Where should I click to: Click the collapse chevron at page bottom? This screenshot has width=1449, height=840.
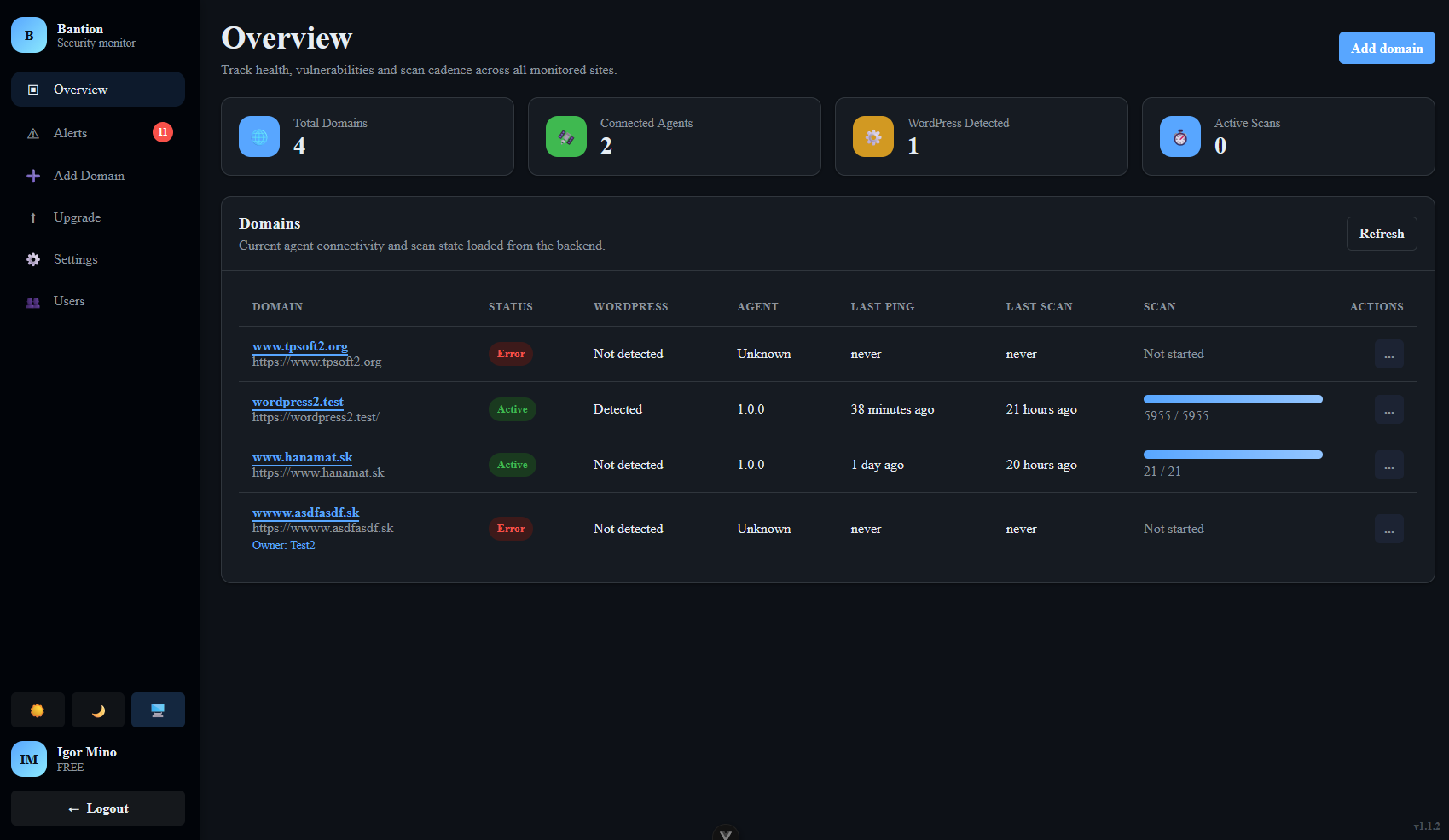pyautogui.click(x=726, y=833)
